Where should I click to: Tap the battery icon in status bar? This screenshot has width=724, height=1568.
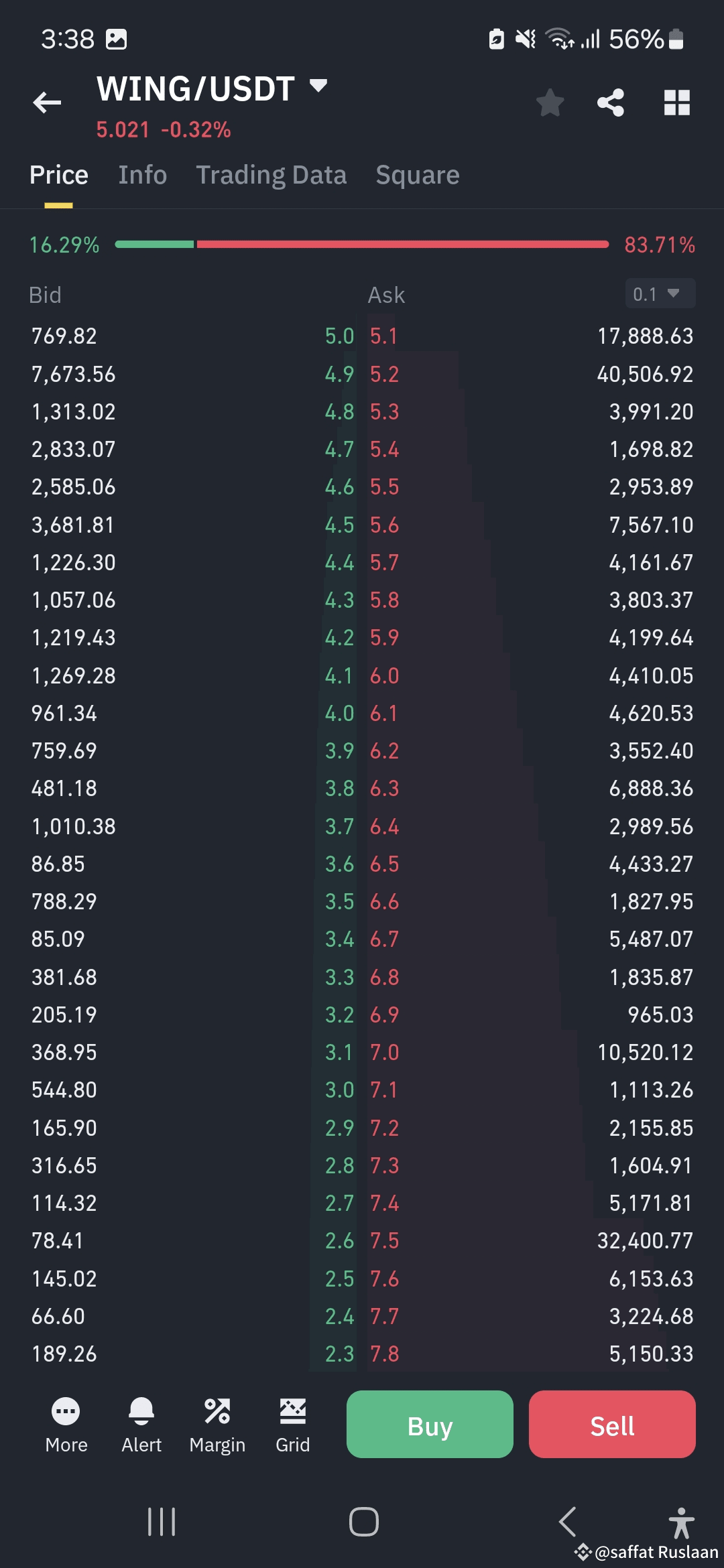point(676,39)
